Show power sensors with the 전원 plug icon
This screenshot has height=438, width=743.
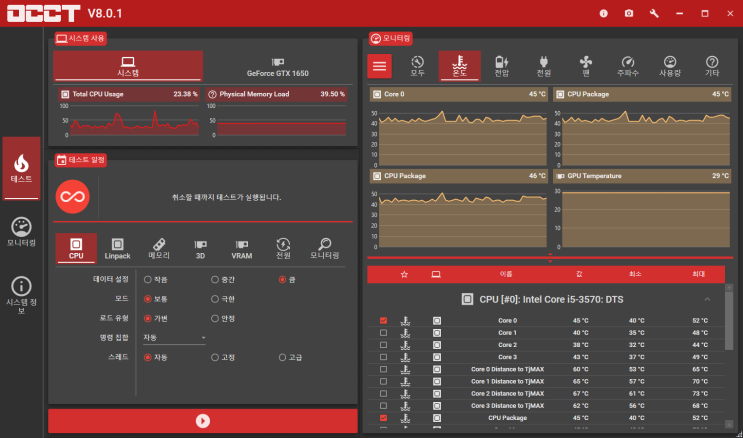(x=544, y=66)
